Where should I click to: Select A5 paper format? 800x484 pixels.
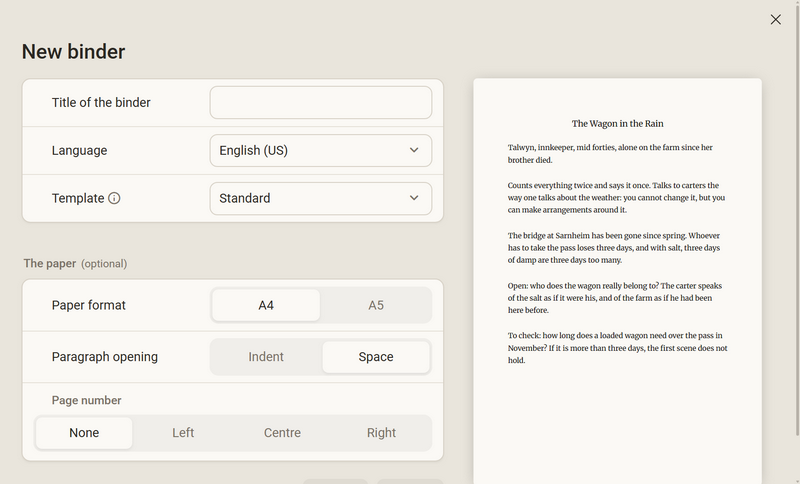(x=376, y=305)
